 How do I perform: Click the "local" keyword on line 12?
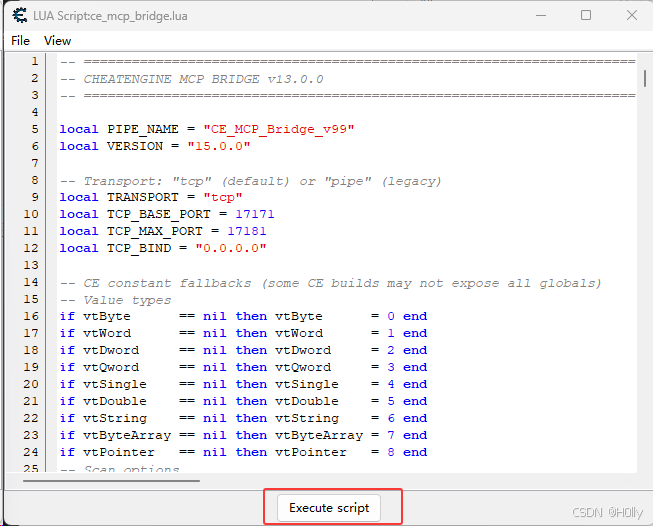coord(79,248)
